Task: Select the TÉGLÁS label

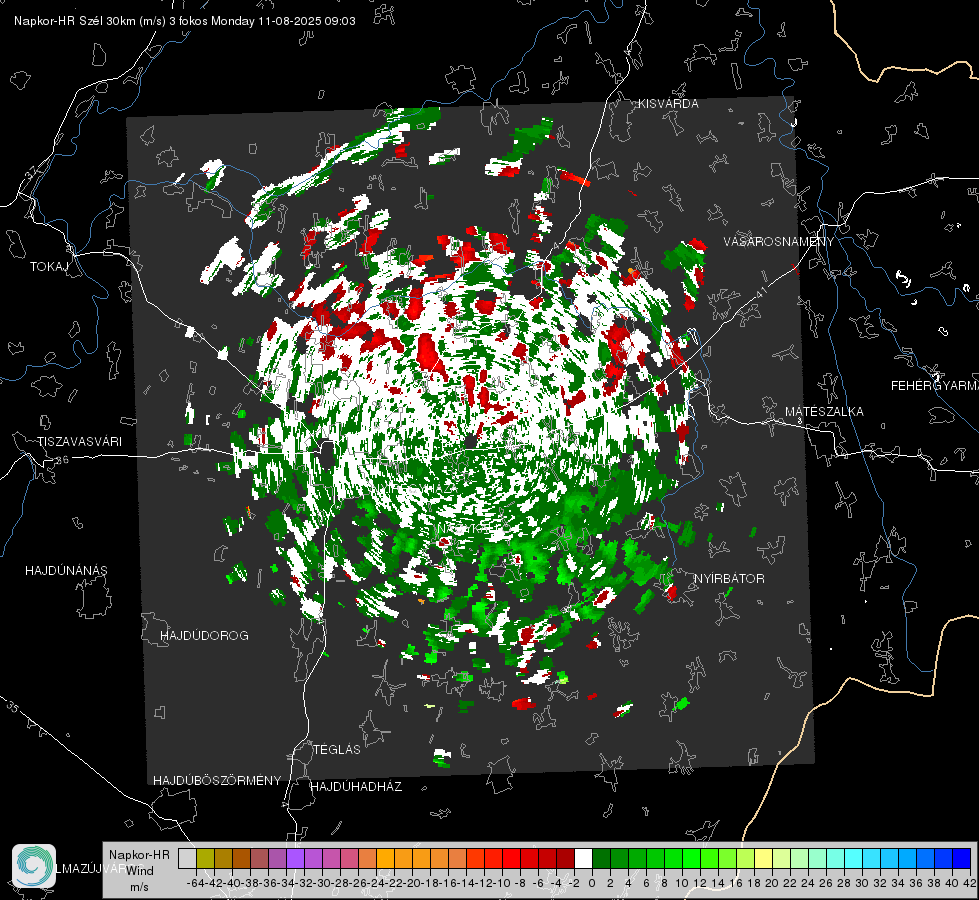Action: (x=337, y=749)
